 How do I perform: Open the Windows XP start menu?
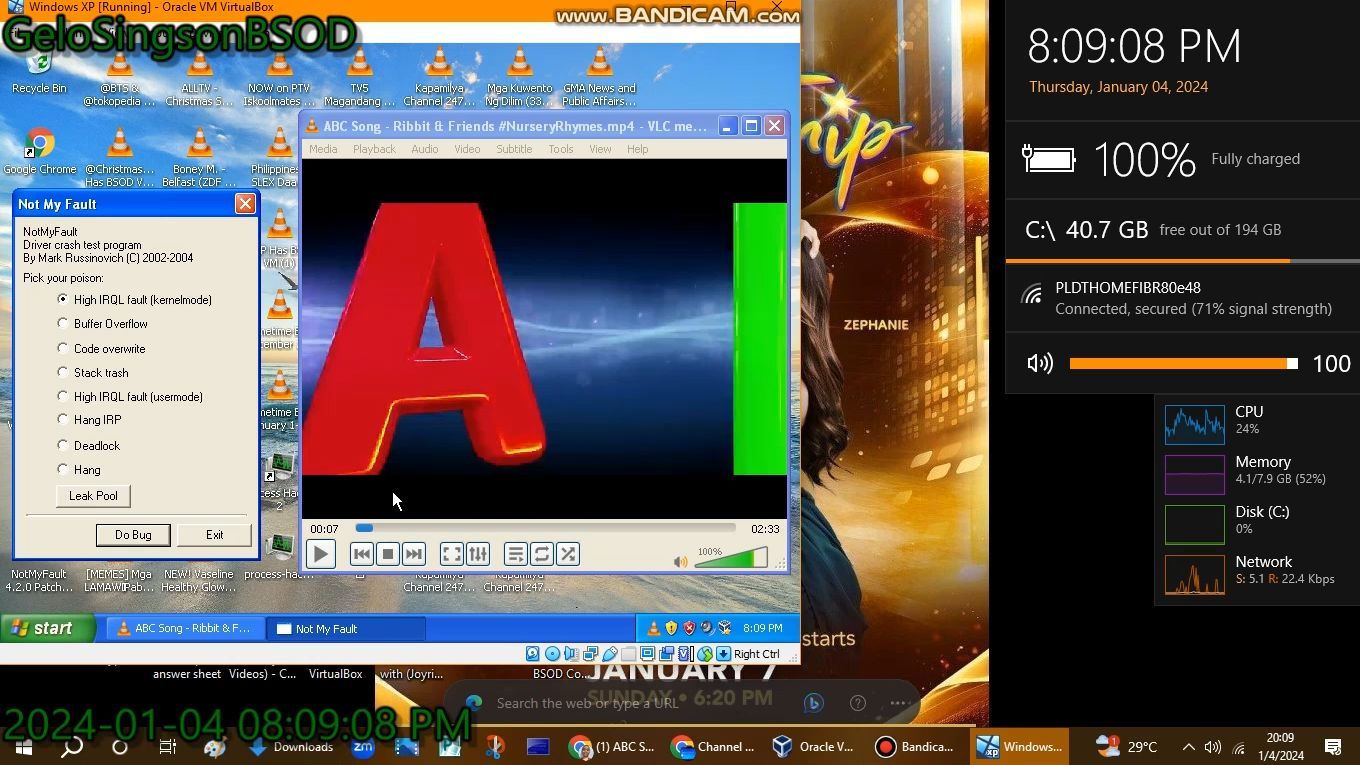48,628
